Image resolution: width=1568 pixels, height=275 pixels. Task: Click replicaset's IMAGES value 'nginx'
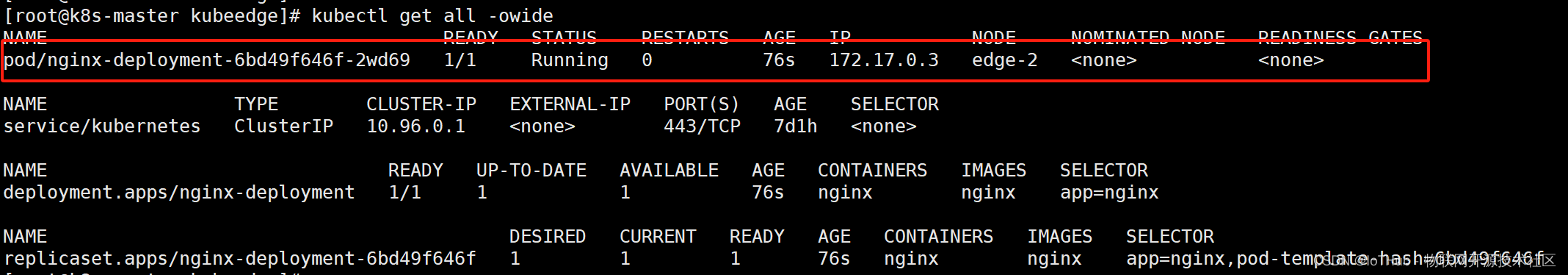pyautogui.click(x=1054, y=259)
